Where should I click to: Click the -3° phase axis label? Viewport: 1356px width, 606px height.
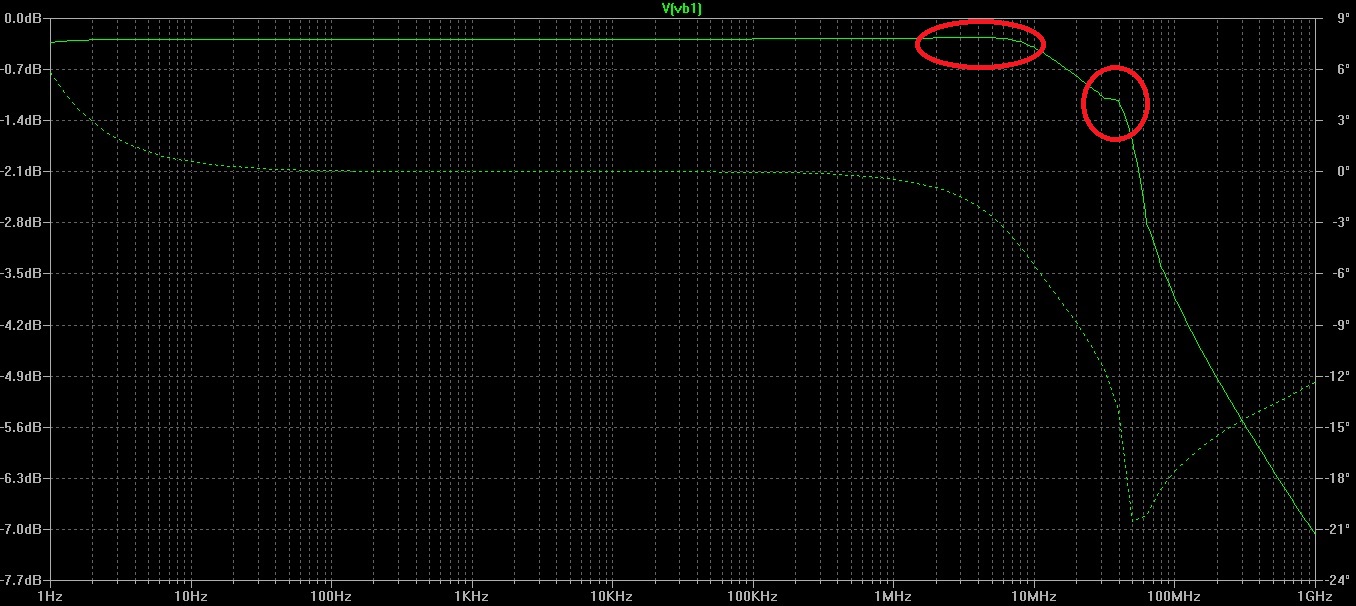1338,222
